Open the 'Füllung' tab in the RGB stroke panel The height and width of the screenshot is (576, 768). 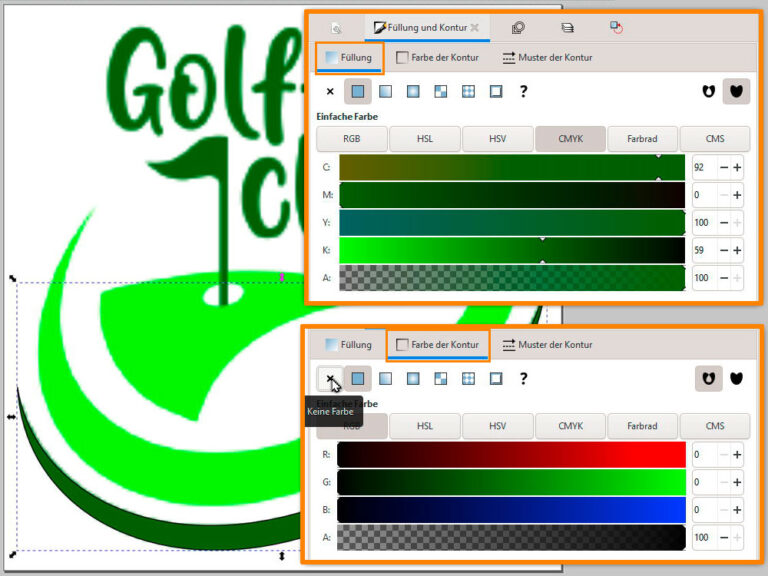(x=347, y=345)
